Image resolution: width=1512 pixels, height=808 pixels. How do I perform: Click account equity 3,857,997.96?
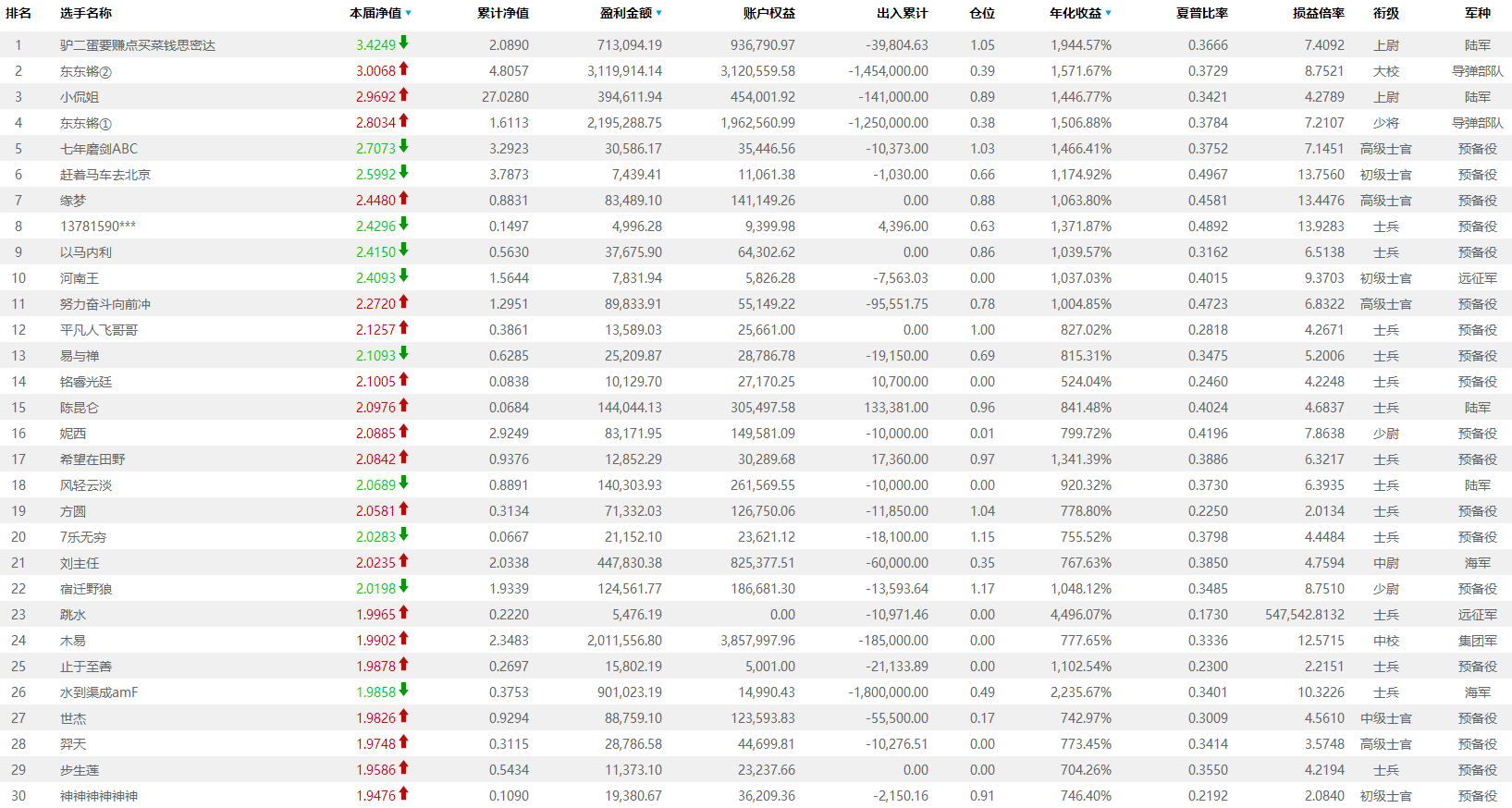[757, 641]
